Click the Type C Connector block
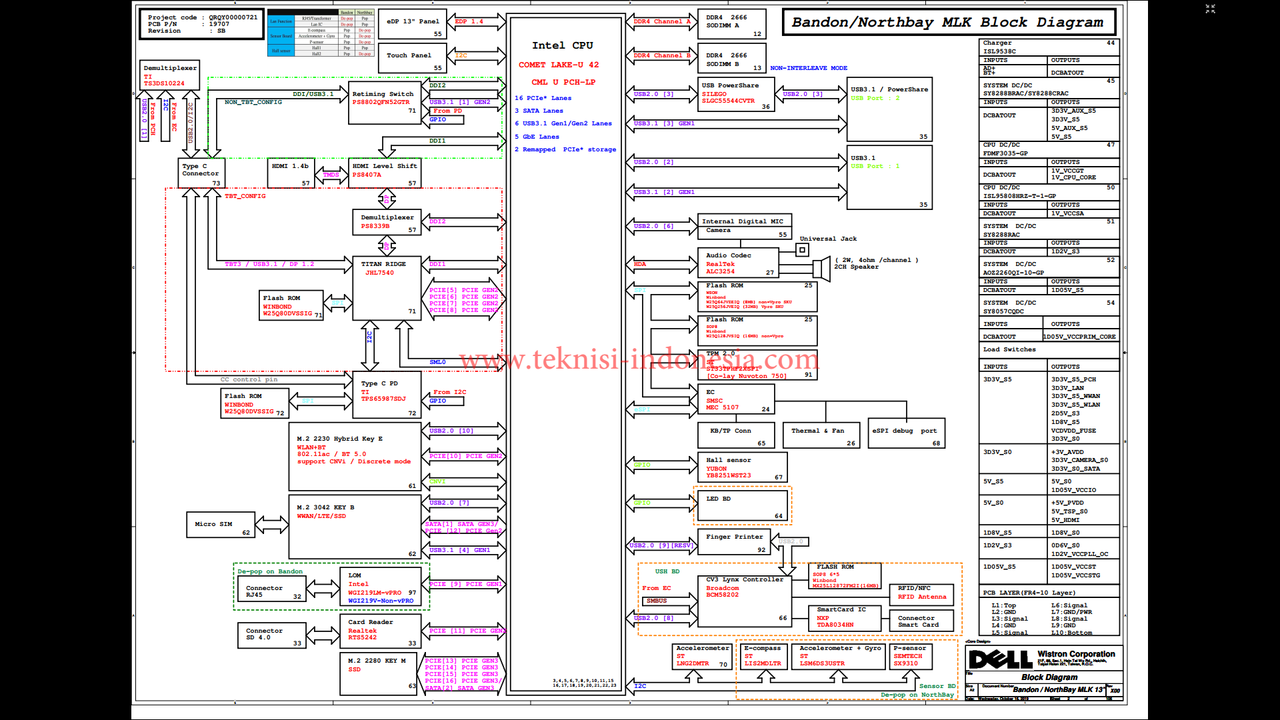Viewport: 1280px width, 720px height. click(201, 173)
